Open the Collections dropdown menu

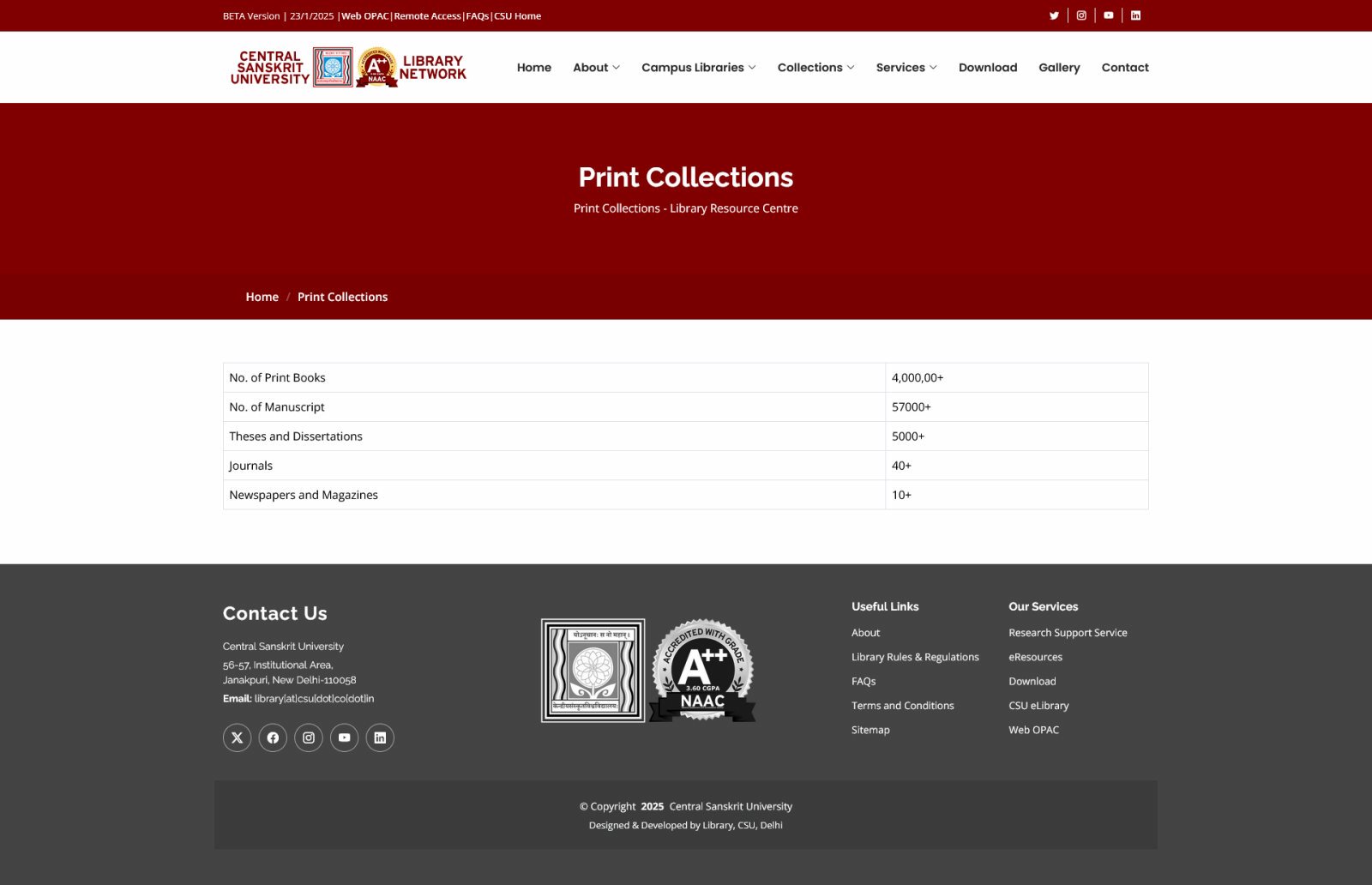coord(815,67)
